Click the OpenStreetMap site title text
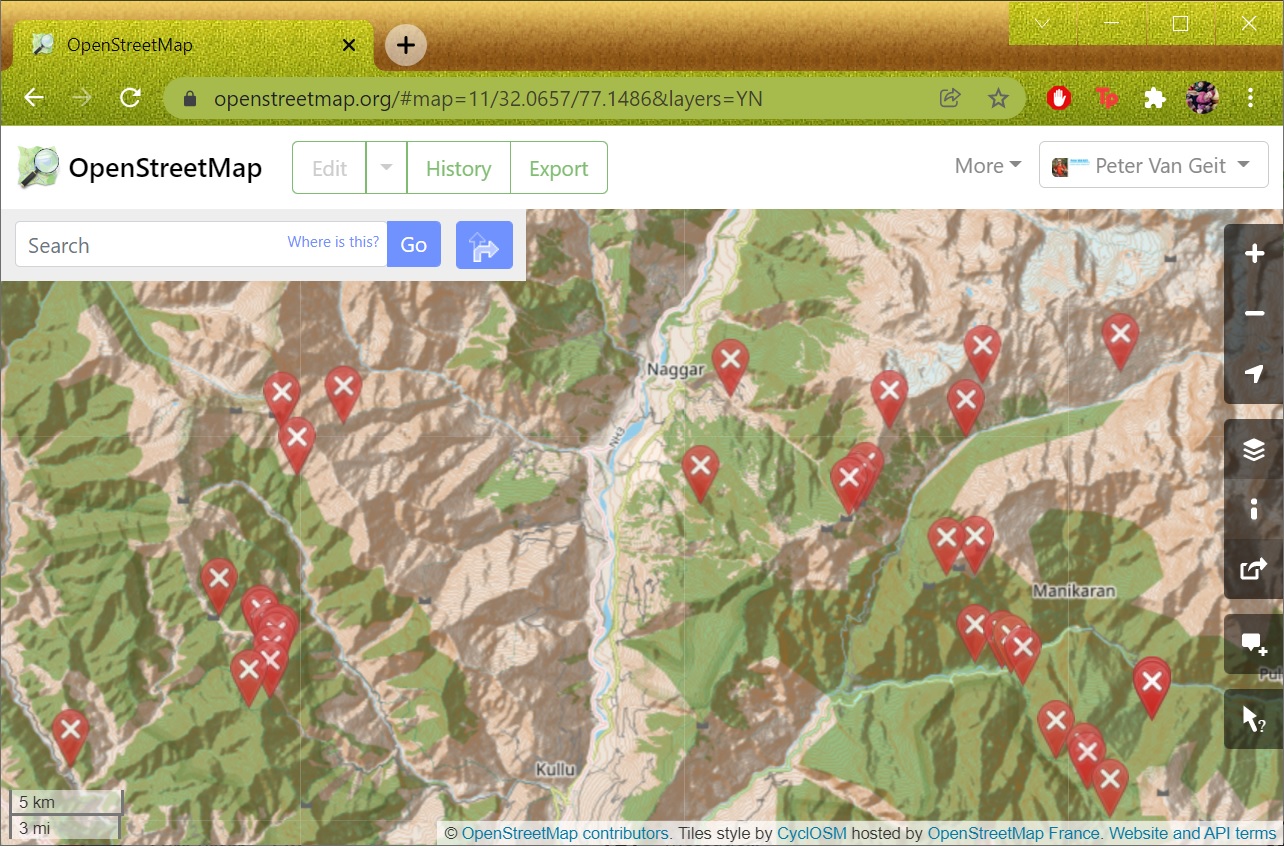This screenshot has width=1284, height=849. (x=165, y=168)
